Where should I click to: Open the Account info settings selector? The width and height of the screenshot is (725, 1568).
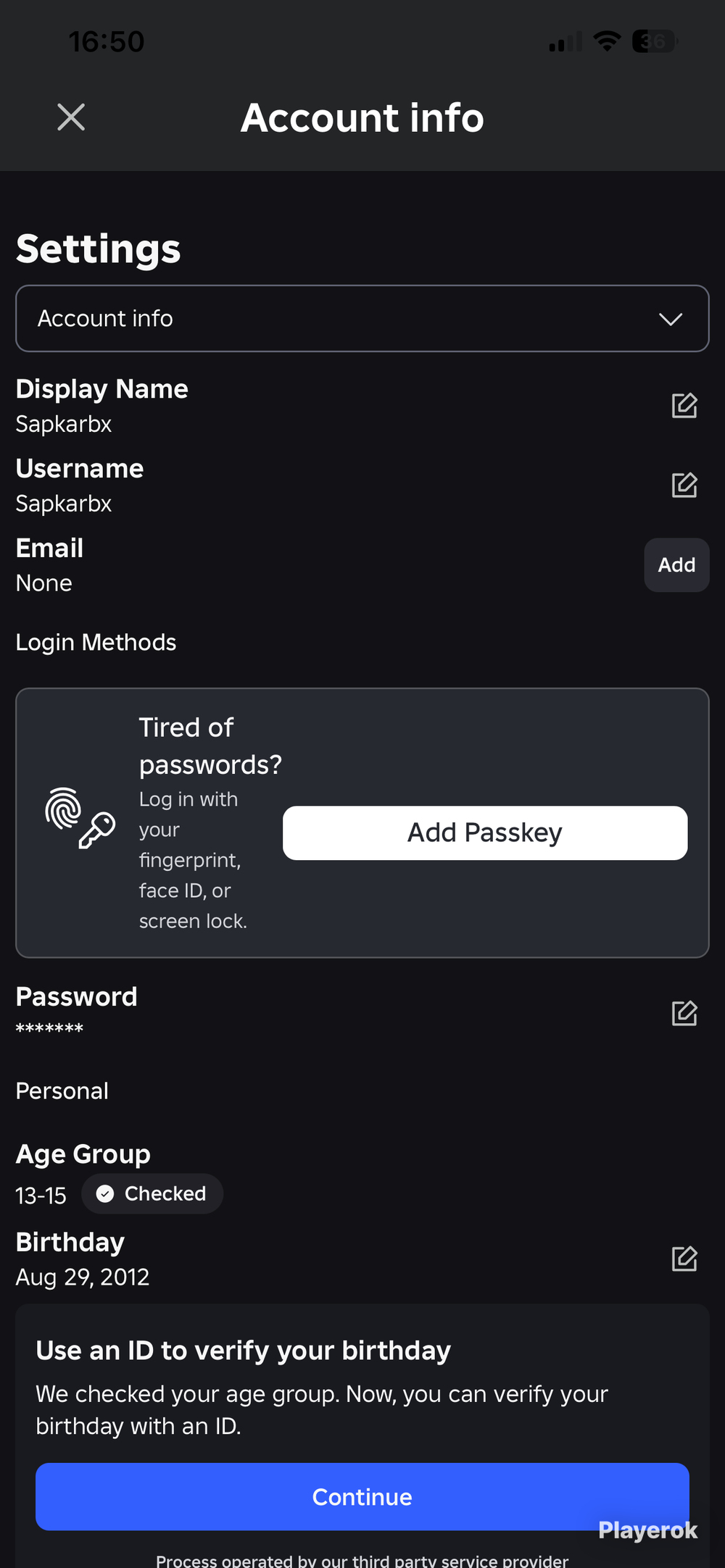tap(362, 318)
